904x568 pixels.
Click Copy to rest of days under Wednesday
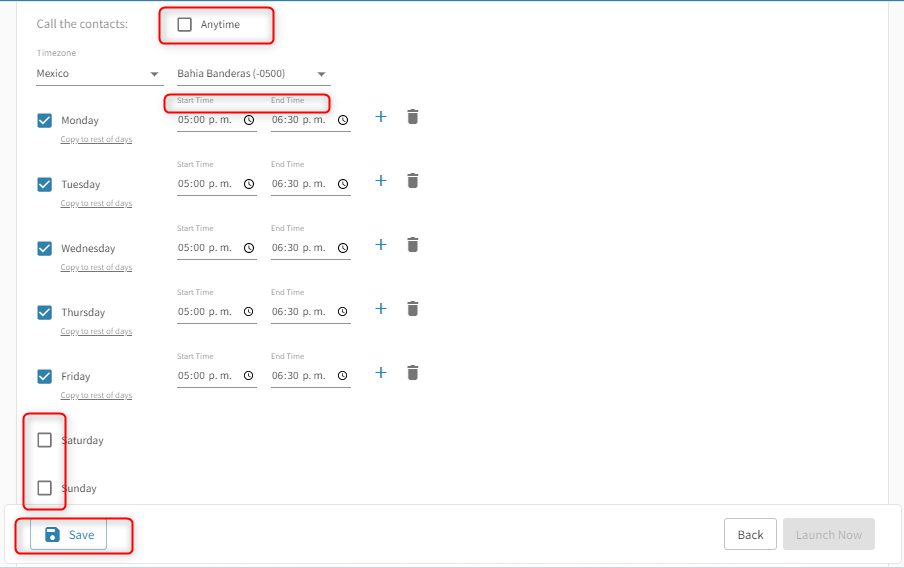[96, 267]
